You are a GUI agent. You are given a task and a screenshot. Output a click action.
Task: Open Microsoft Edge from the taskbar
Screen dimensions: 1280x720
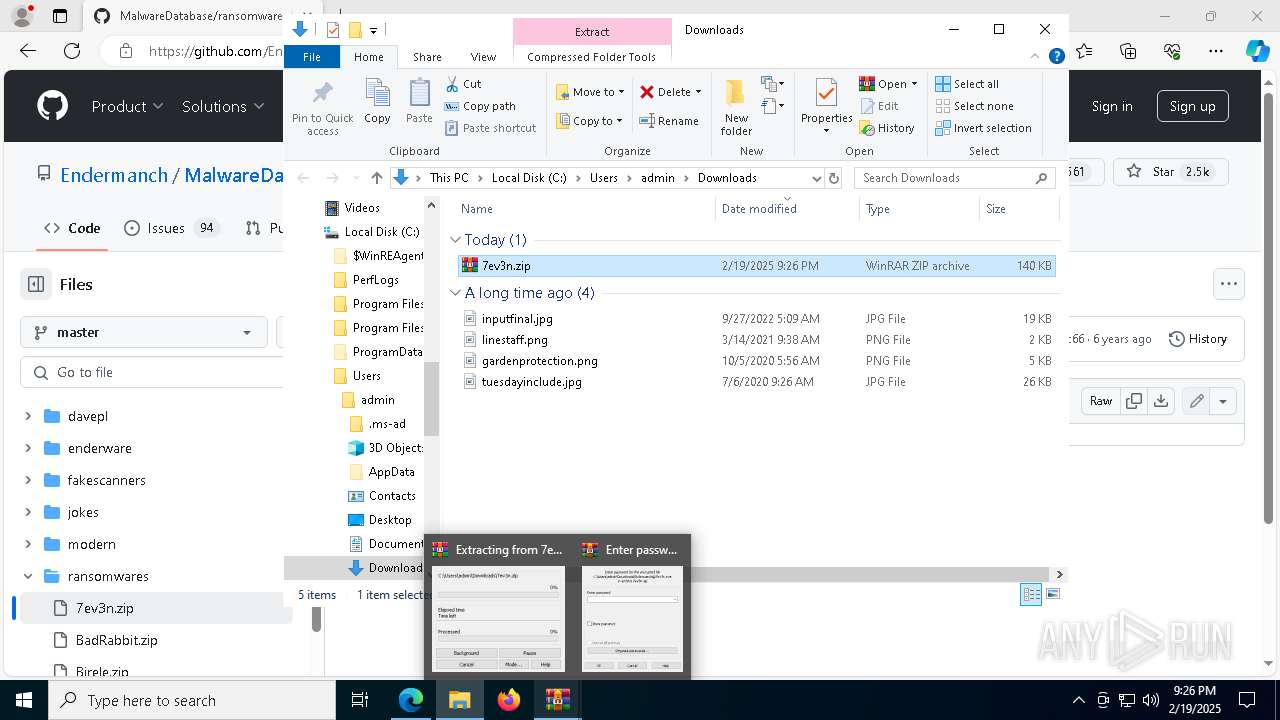(411, 700)
